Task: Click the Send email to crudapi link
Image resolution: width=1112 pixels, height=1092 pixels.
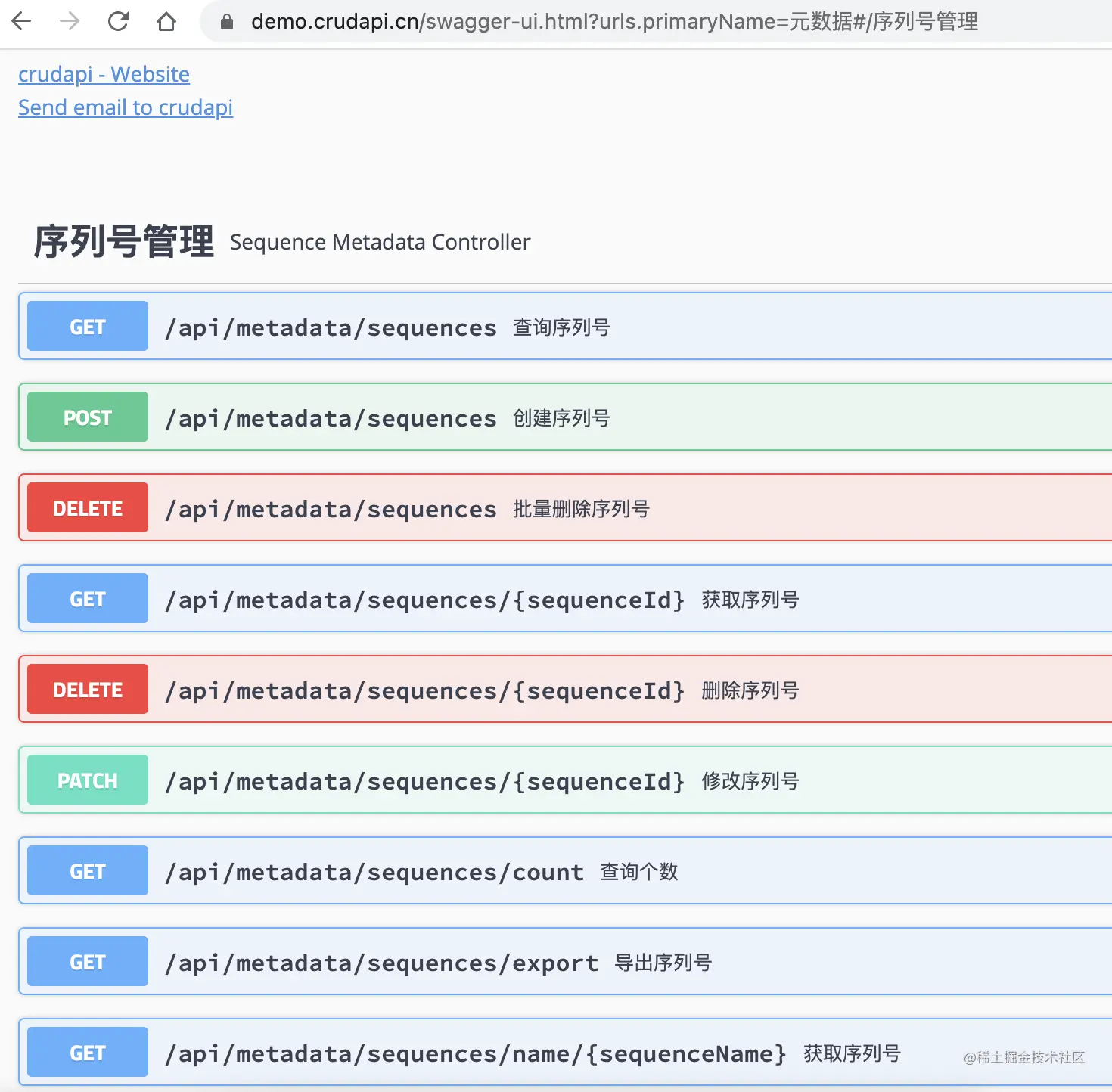Action: [x=125, y=107]
